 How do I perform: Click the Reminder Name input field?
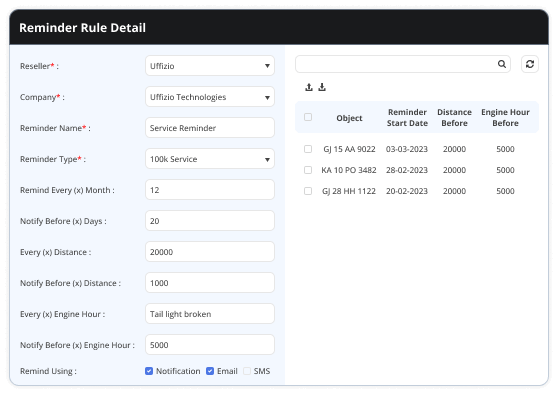point(210,128)
